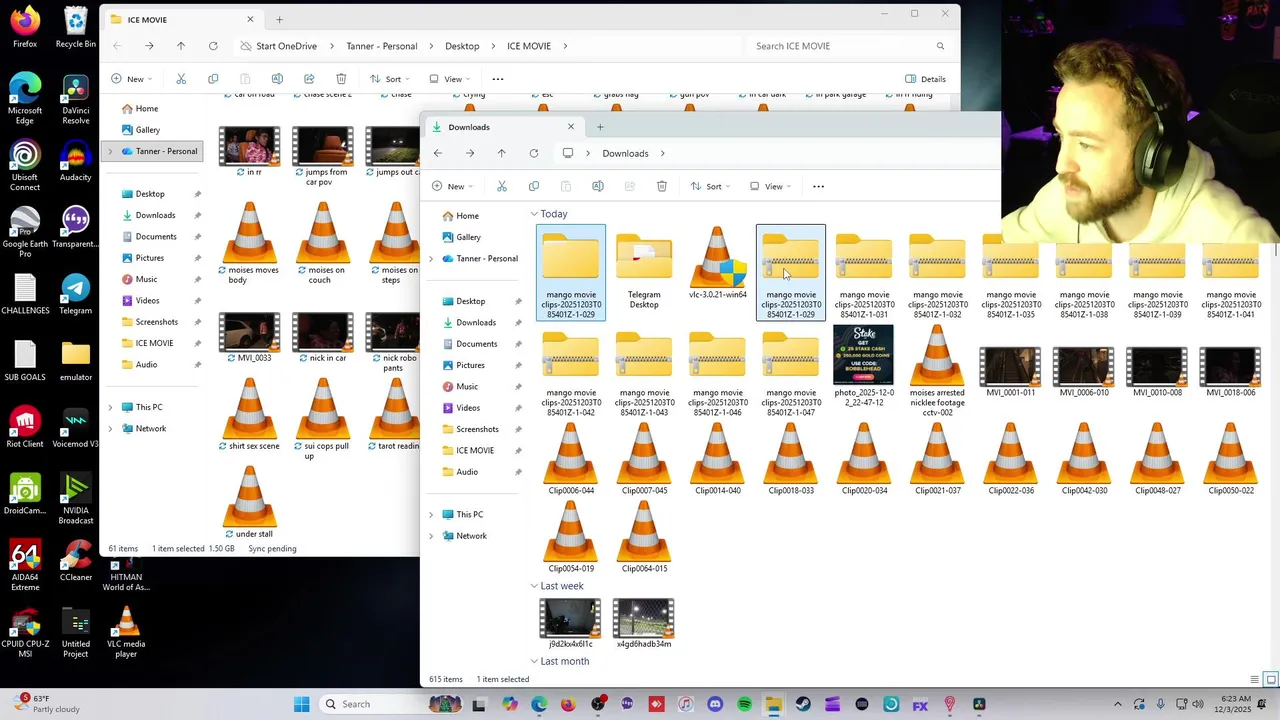Collapse the Last month group
1280x720 pixels.
pyautogui.click(x=535, y=661)
